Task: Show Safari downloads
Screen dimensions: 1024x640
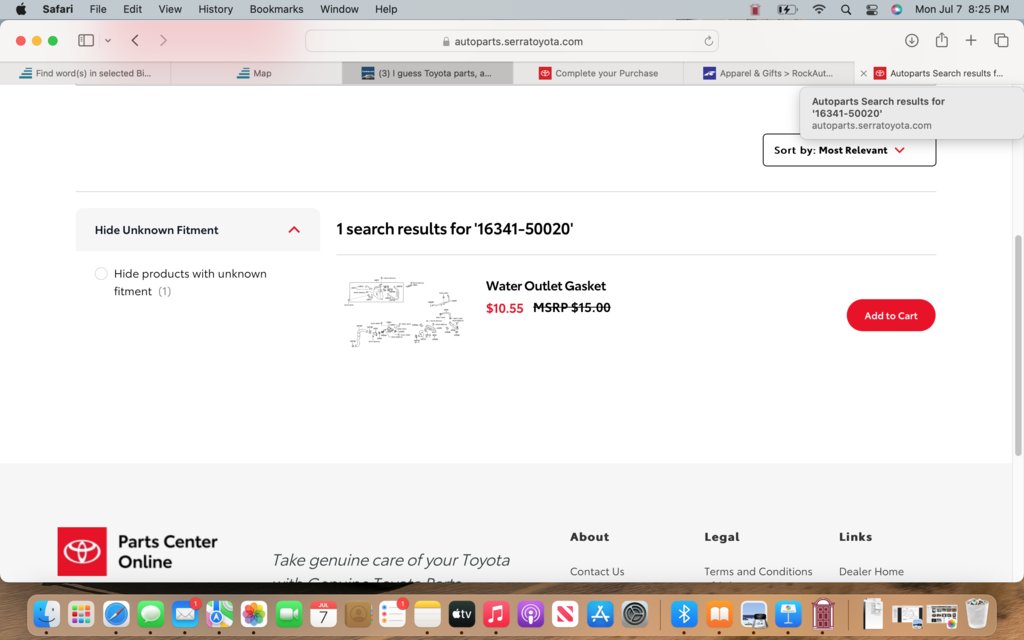Action: click(912, 40)
